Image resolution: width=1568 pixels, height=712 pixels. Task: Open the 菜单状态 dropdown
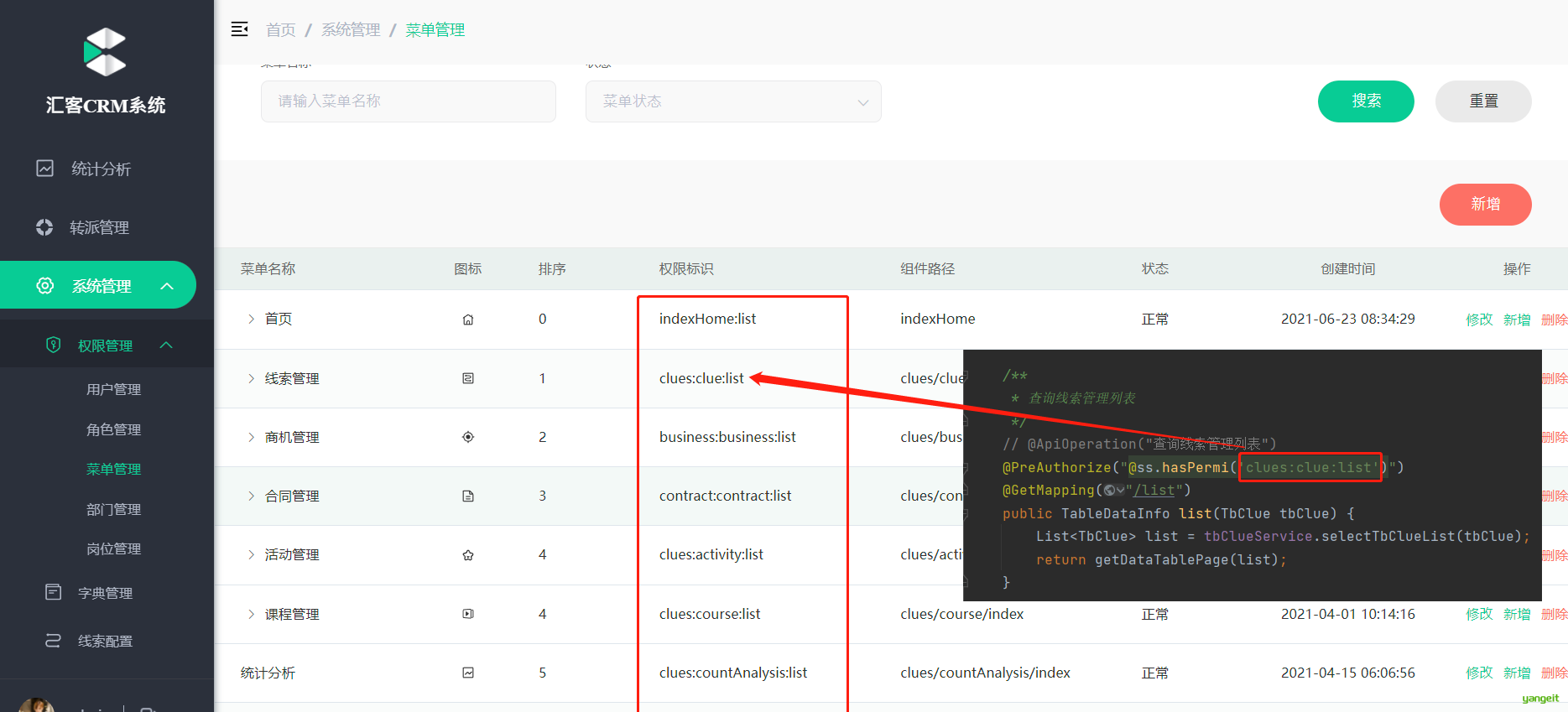pos(733,101)
